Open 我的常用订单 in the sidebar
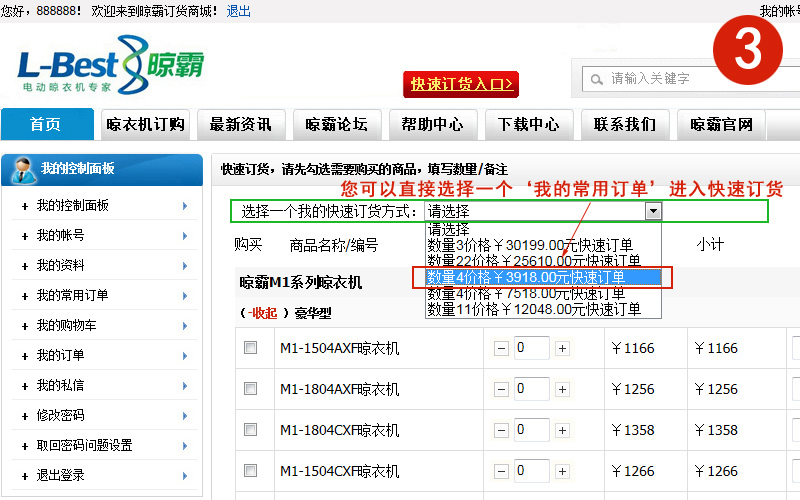The image size is (800, 500). [x=72, y=295]
